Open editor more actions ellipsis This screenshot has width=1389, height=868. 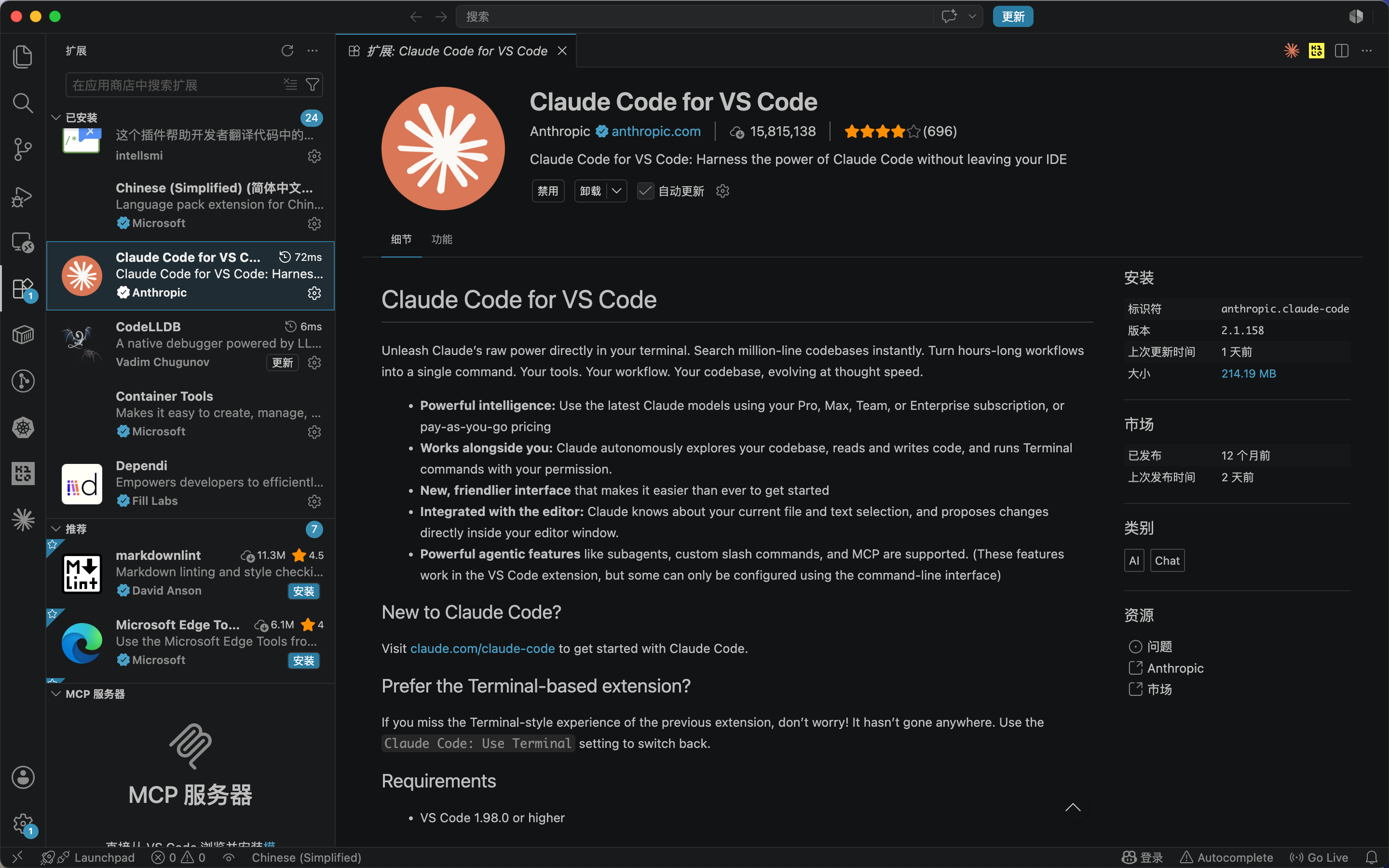point(1367,51)
